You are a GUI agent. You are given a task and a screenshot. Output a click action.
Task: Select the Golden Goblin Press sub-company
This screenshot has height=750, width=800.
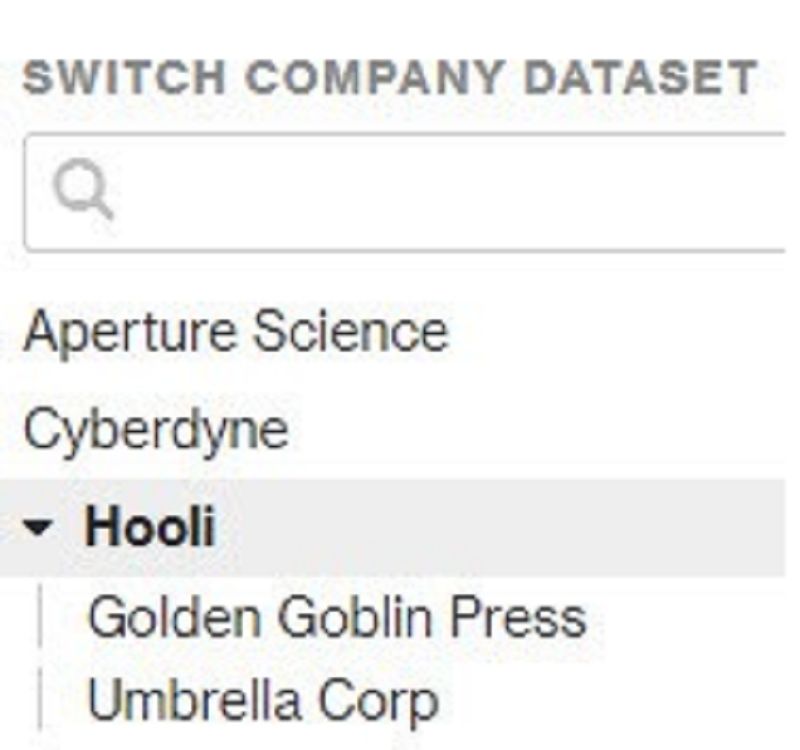pos(336,617)
